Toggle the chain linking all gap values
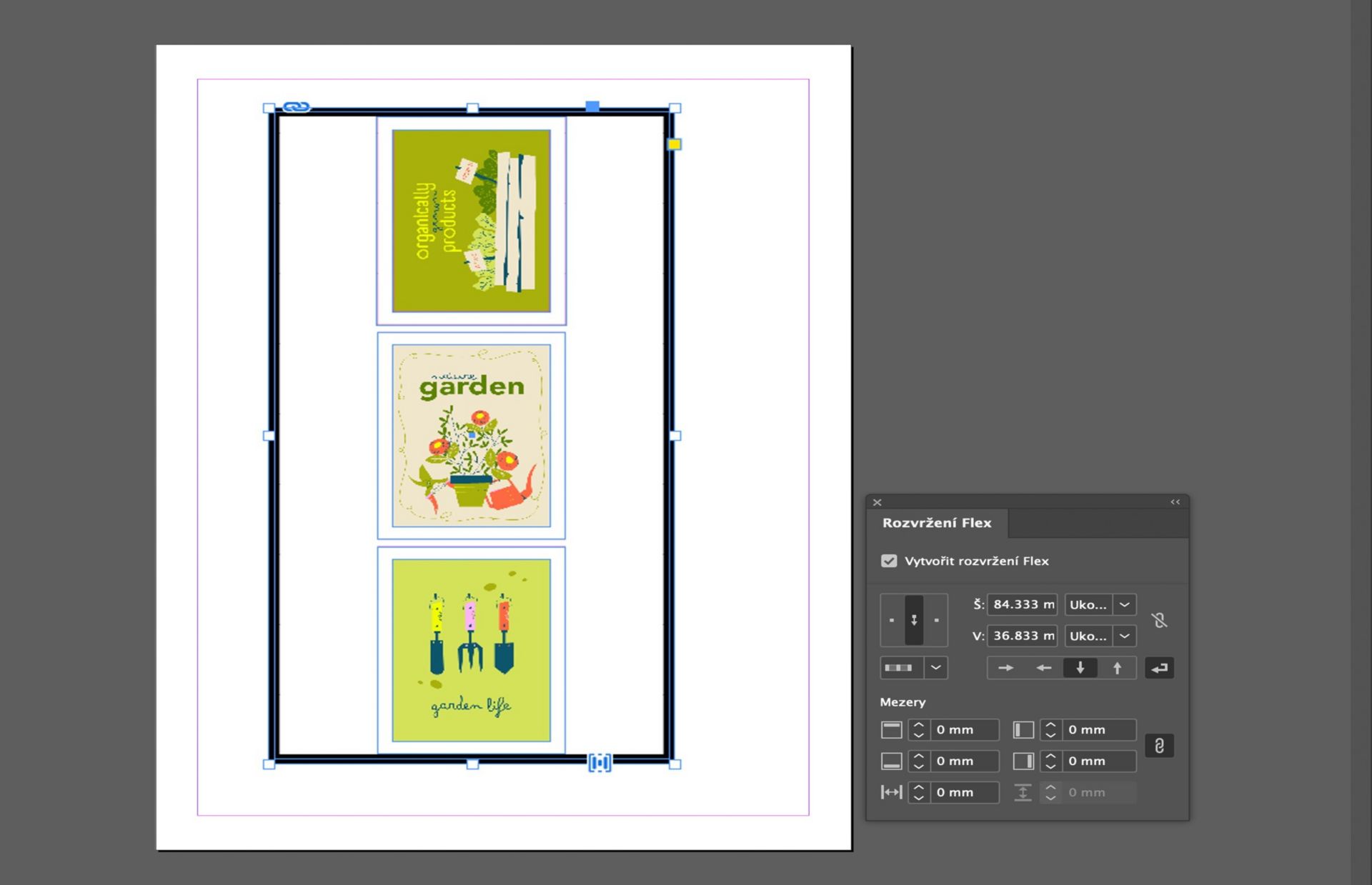1372x885 pixels. [1159, 746]
